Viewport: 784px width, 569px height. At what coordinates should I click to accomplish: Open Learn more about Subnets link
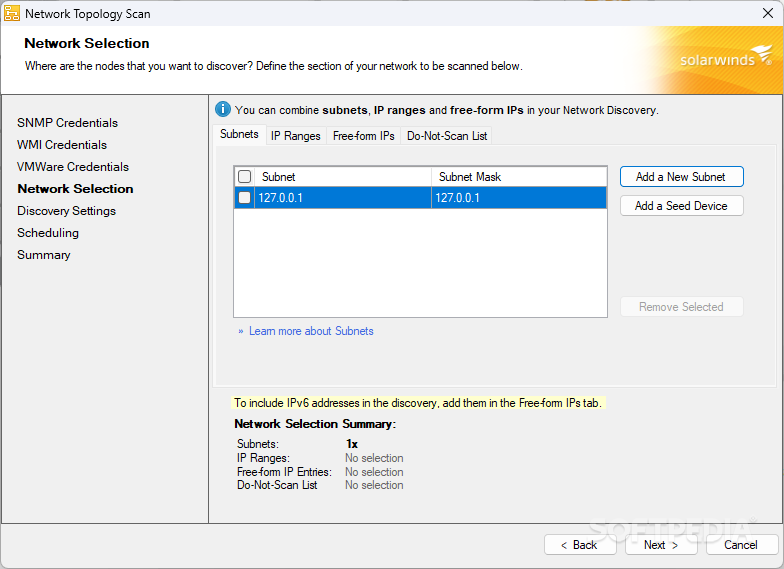[311, 331]
